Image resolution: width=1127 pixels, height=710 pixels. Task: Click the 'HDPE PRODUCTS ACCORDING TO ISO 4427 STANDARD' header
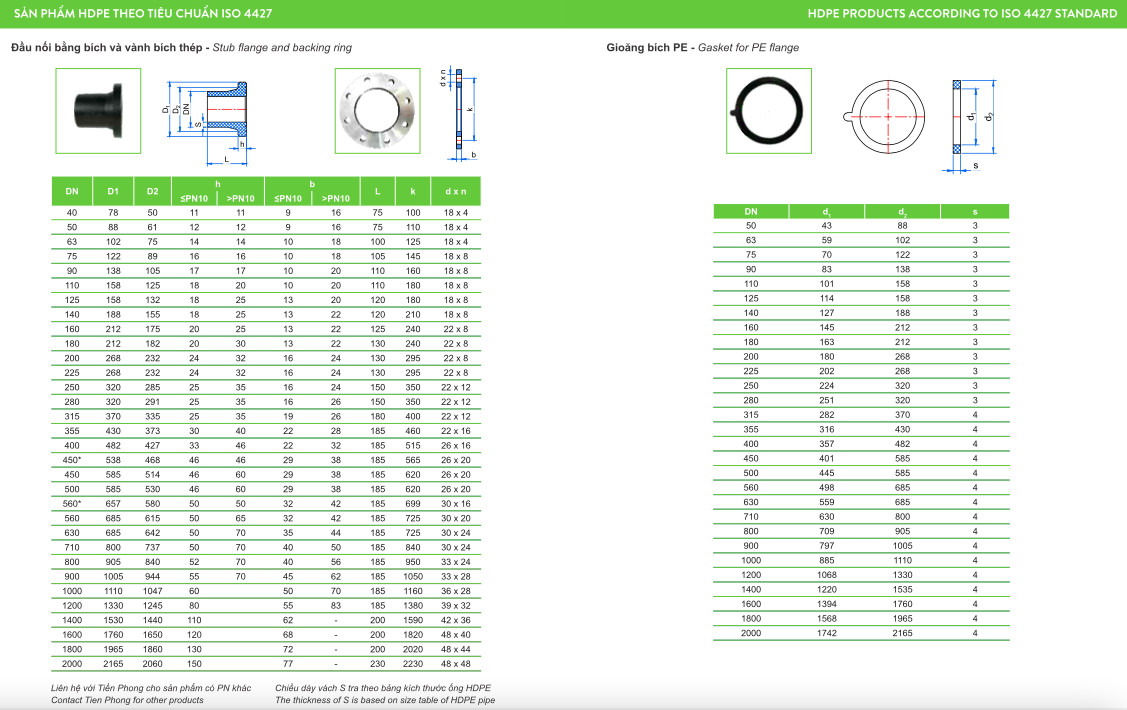pyautogui.click(x=962, y=13)
